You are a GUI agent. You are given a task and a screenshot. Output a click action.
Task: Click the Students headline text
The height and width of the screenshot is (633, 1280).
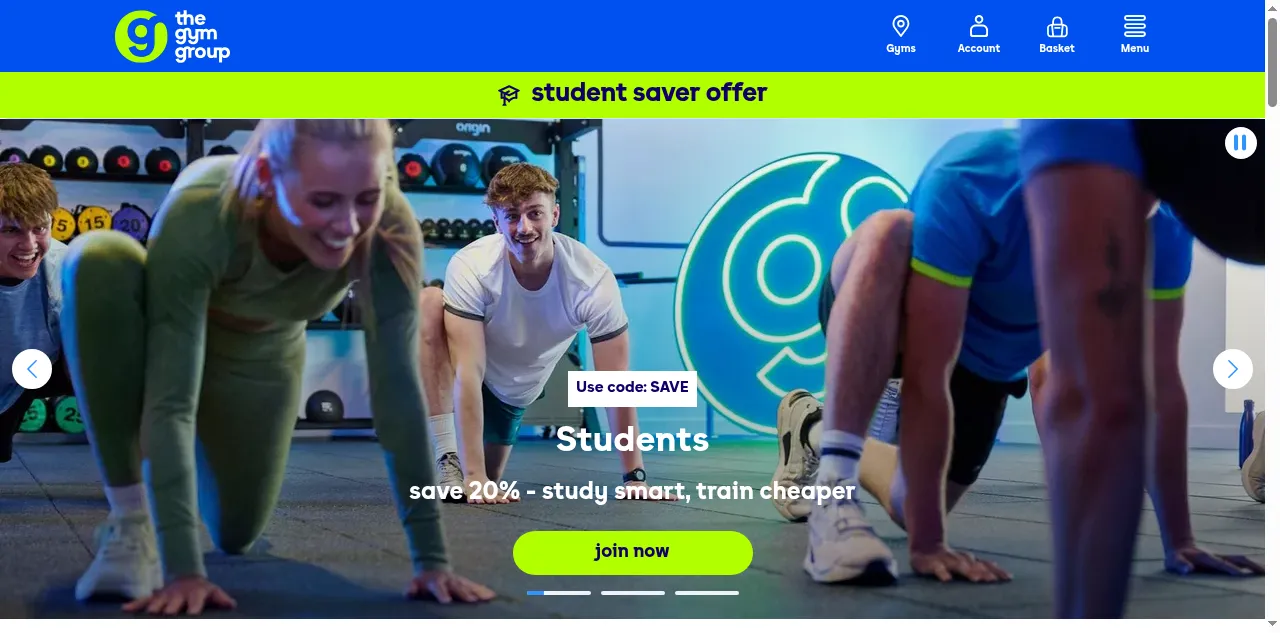coord(632,439)
